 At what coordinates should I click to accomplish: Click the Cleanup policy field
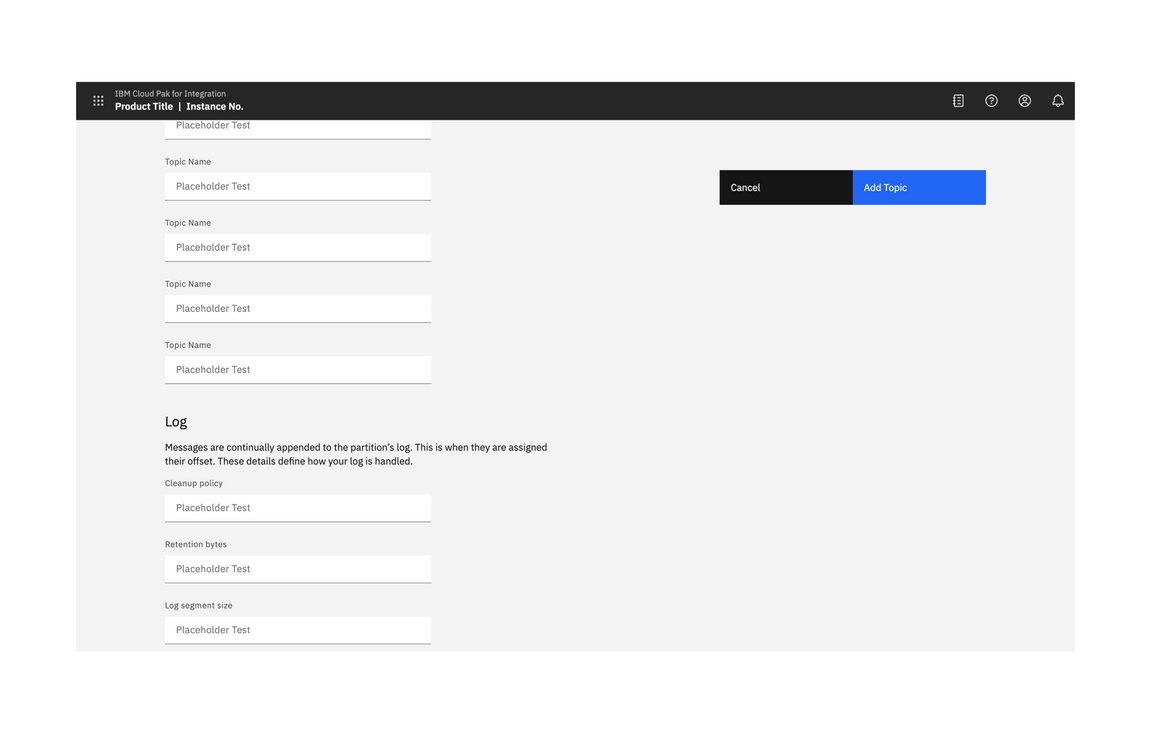tap(297, 508)
